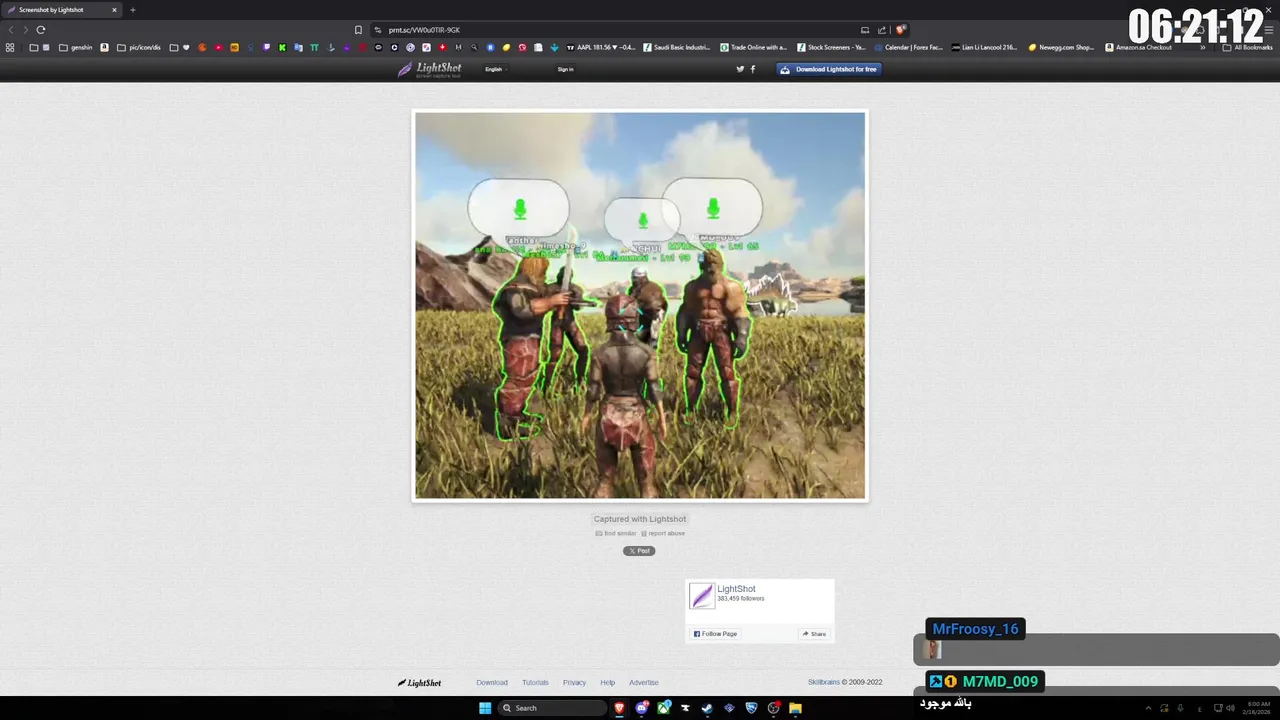Open the AAPL 181.56 stock bookmark
The width and height of the screenshot is (1280, 720).
[x=600, y=47]
